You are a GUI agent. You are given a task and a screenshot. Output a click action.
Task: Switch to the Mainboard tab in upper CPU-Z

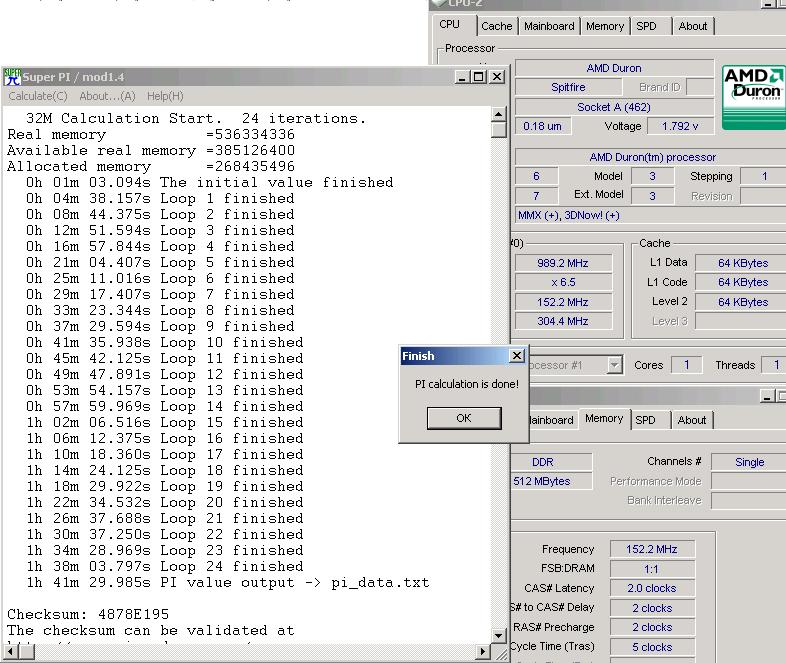click(549, 26)
